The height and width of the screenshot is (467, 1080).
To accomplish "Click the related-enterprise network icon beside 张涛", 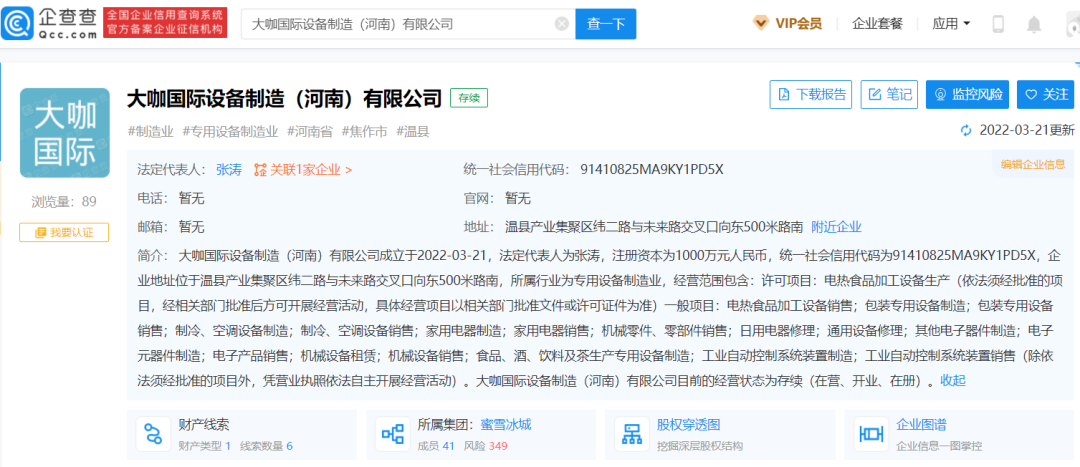I will [260, 169].
